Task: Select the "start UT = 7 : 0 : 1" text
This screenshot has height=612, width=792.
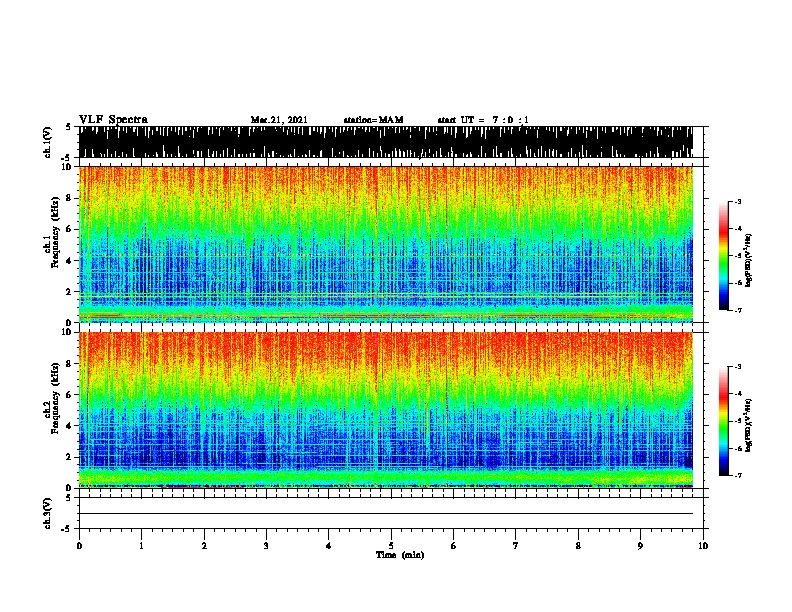Action: (483, 120)
